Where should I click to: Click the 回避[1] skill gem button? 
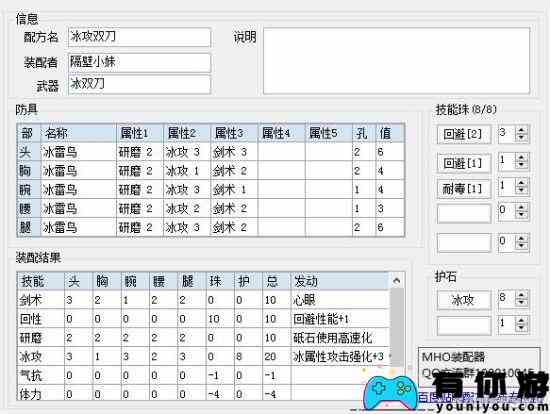tap(464, 163)
